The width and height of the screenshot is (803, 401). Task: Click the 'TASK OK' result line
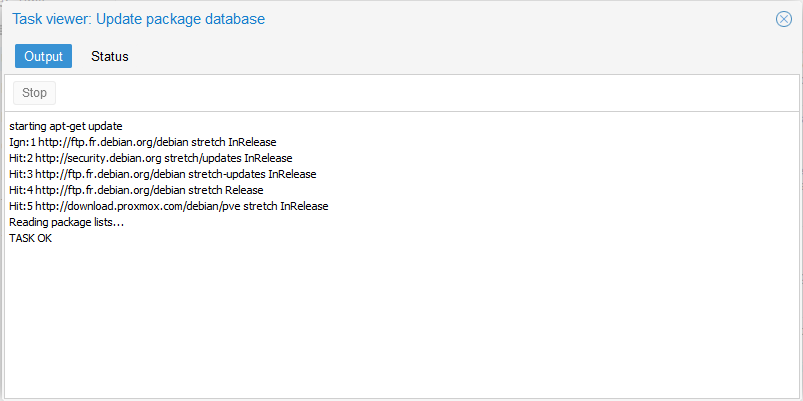pos(30,238)
